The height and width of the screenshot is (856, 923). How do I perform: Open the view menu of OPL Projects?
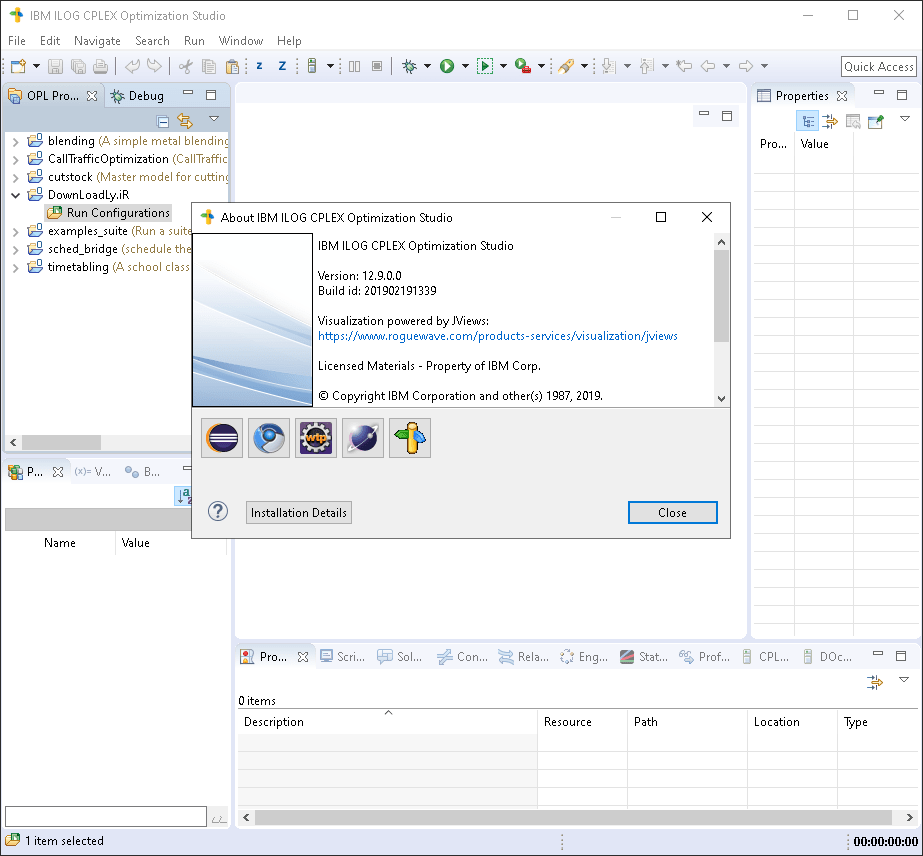[x=213, y=120]
